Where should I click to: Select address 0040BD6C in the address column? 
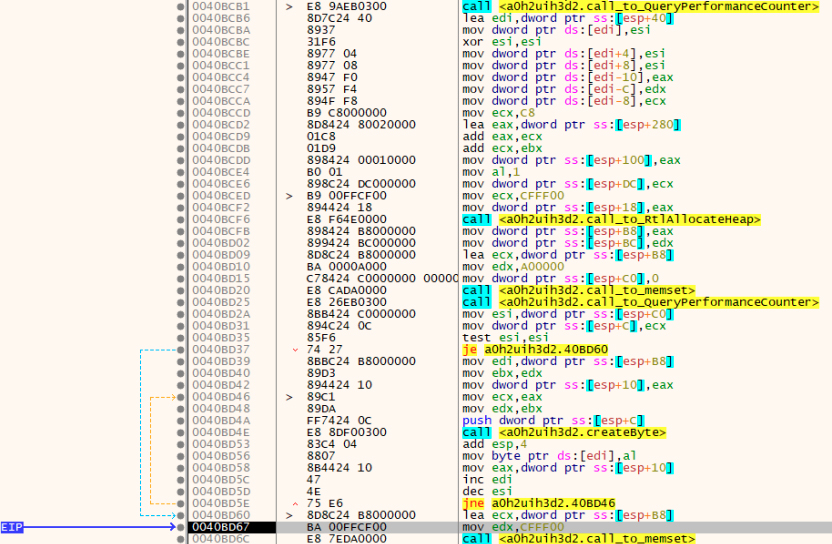click(x=221, y=539)
